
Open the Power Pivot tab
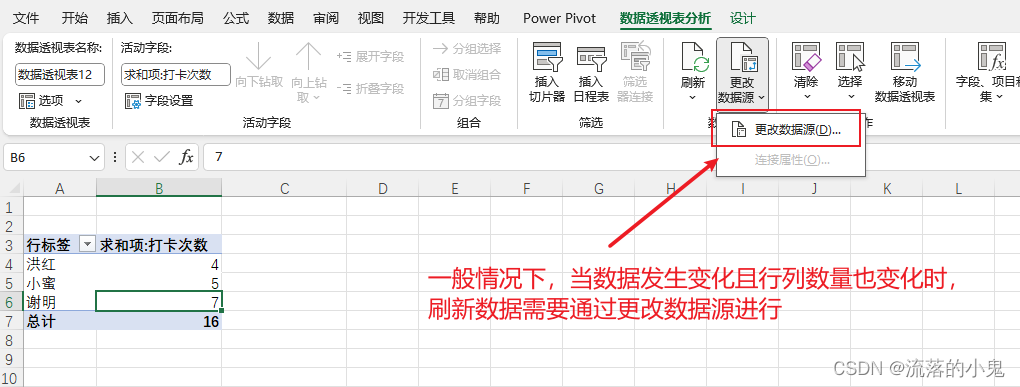(559, 18)
